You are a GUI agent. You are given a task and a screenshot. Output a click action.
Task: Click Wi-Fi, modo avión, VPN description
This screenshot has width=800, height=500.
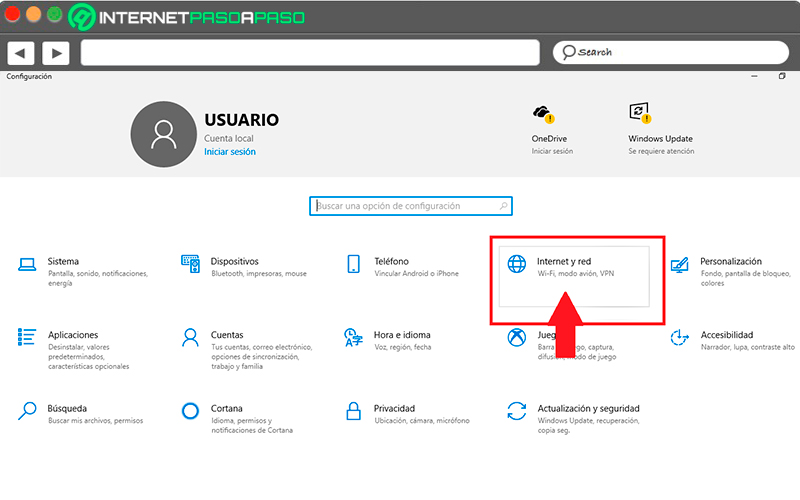click(576, 273)
